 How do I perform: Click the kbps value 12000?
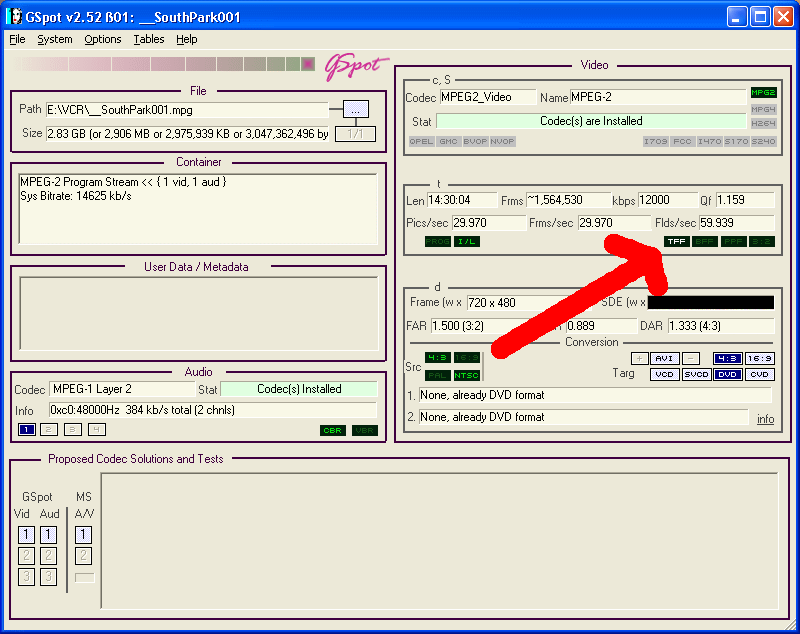667,200
